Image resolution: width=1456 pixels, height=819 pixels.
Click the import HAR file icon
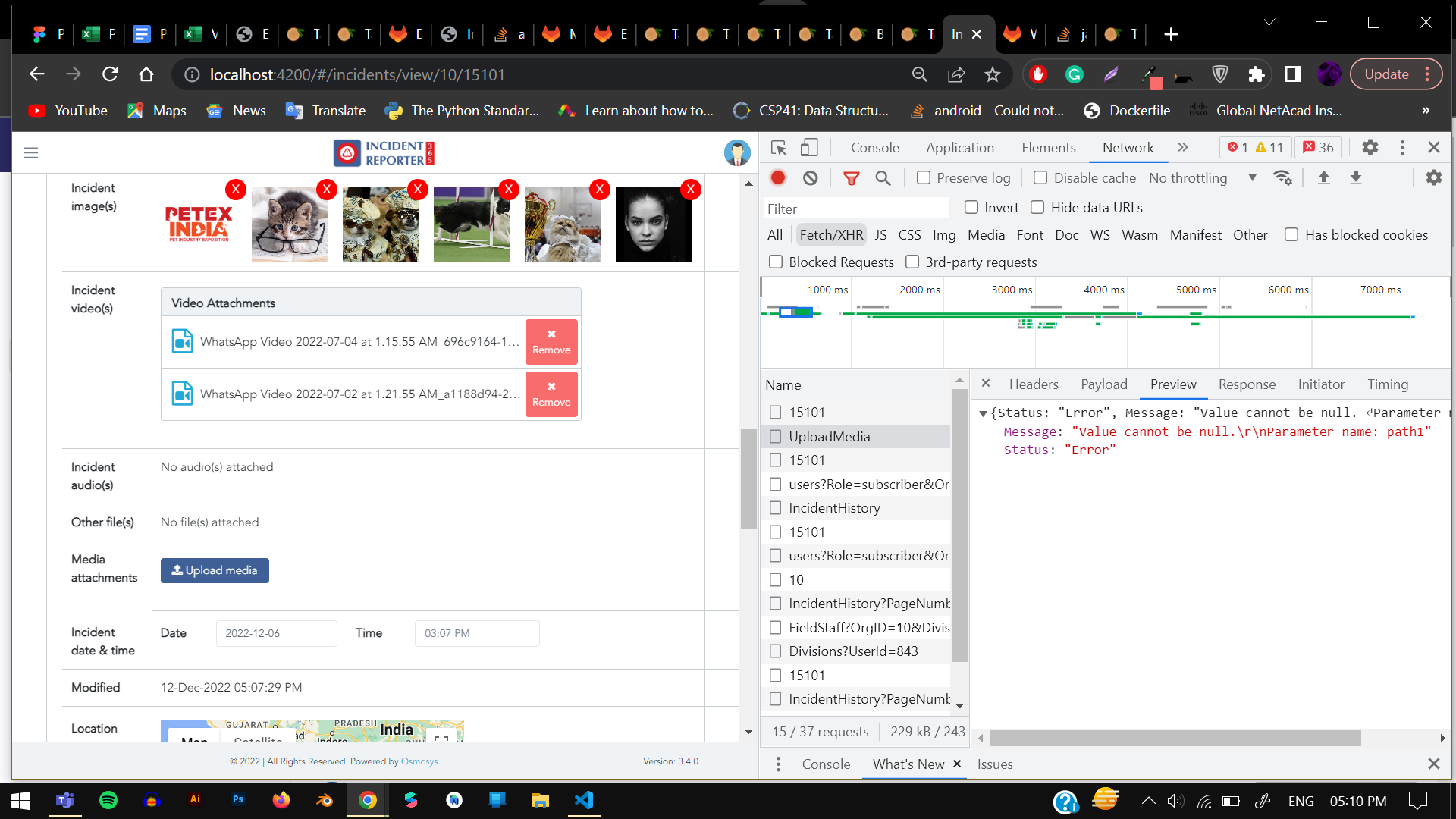(1324, 177)
